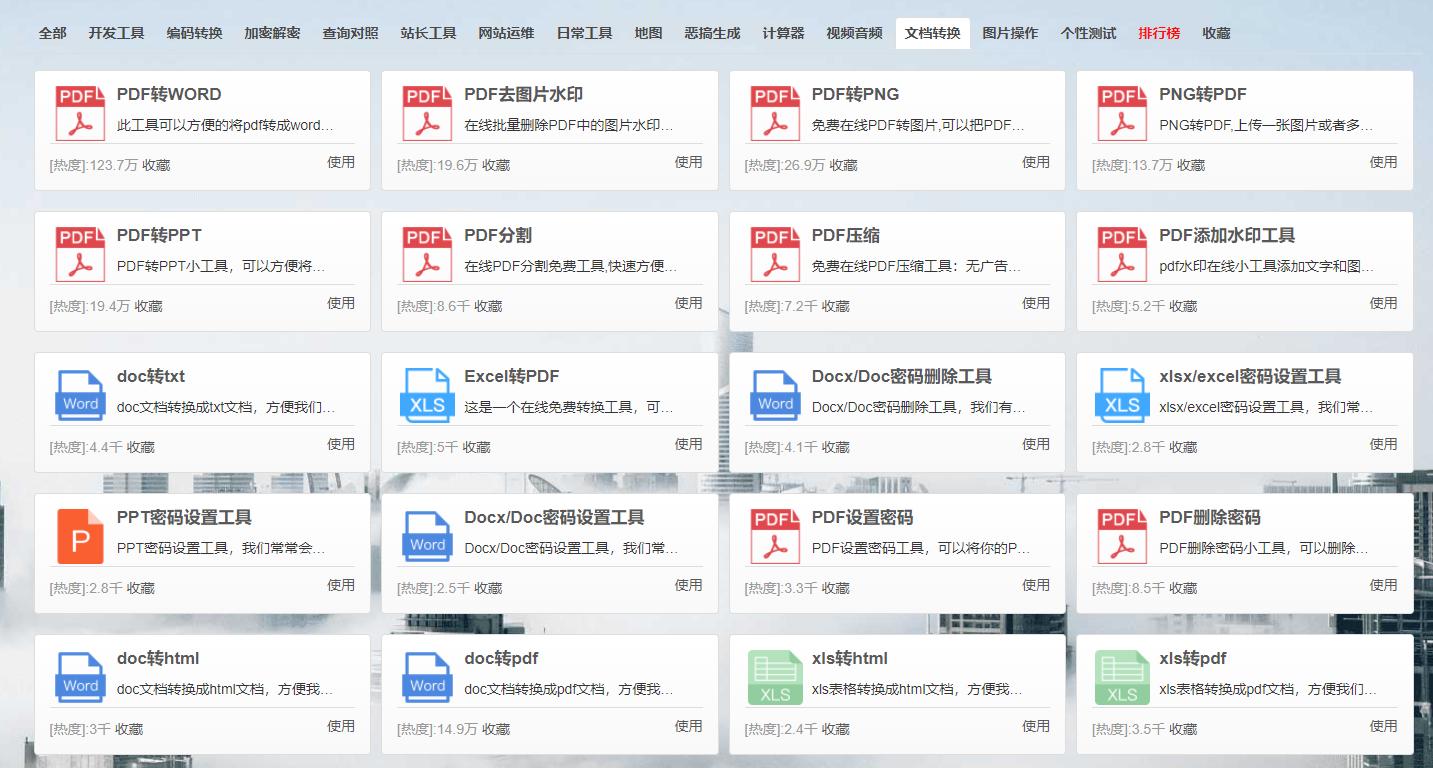Select the xlsx/excel密码设置工具 XLS icon
The height and width of the screenshot is (768, 1433).
1121,394
